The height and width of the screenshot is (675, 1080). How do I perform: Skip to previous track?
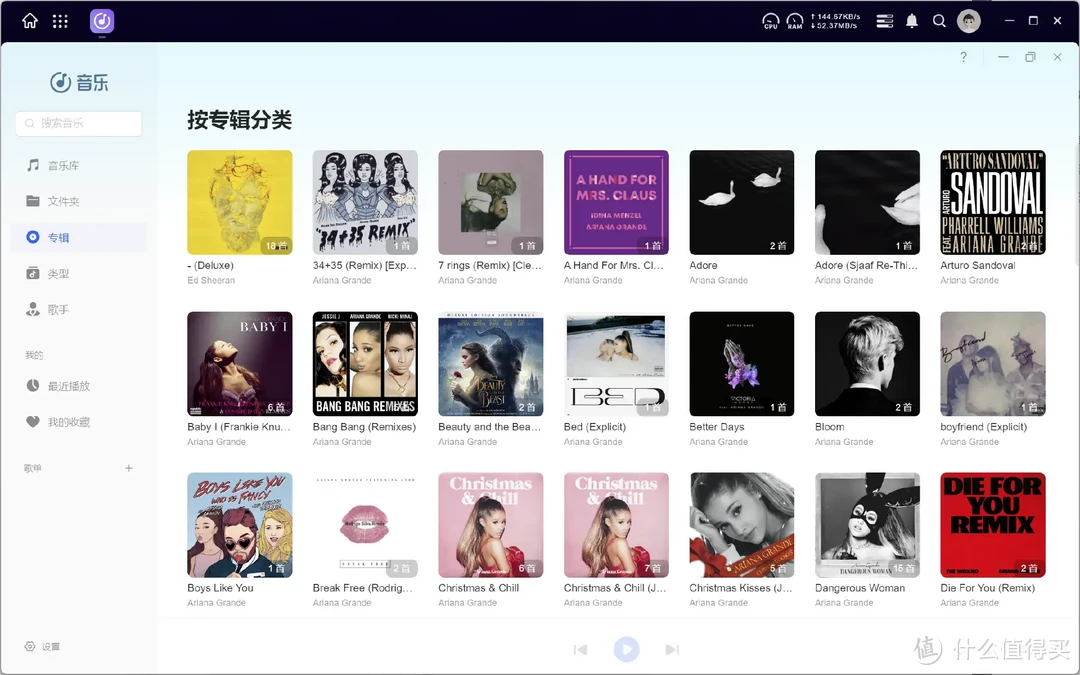point(581,650)
